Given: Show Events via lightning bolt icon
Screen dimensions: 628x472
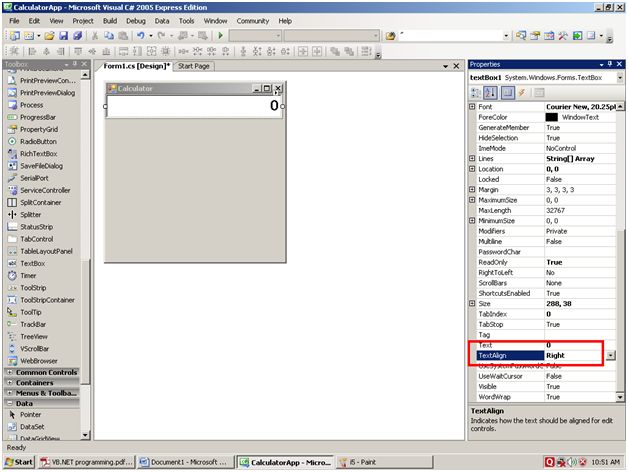Looking at the screenshot, I should [521, 93].
